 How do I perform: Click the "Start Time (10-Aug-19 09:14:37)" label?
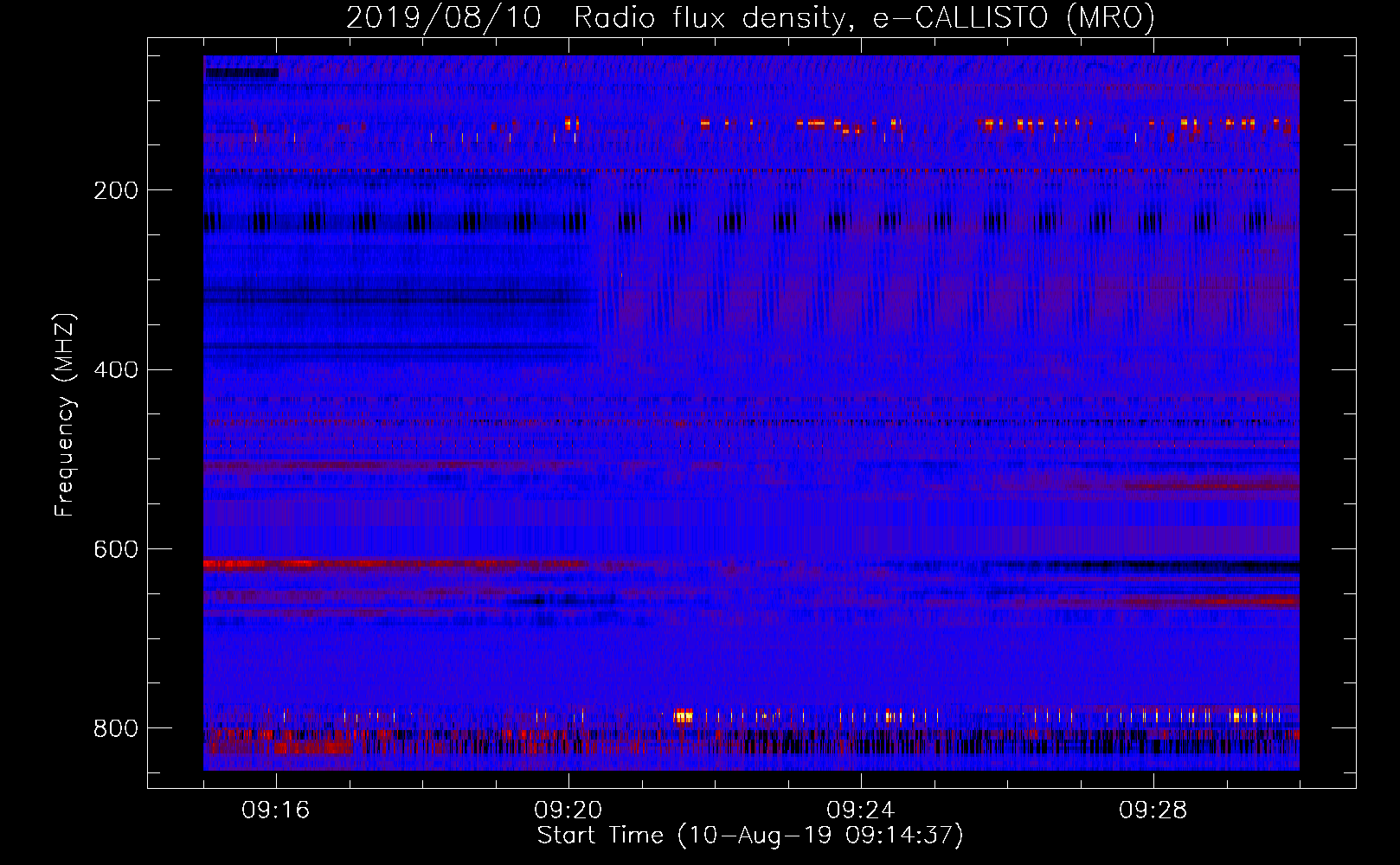(750, 836)
